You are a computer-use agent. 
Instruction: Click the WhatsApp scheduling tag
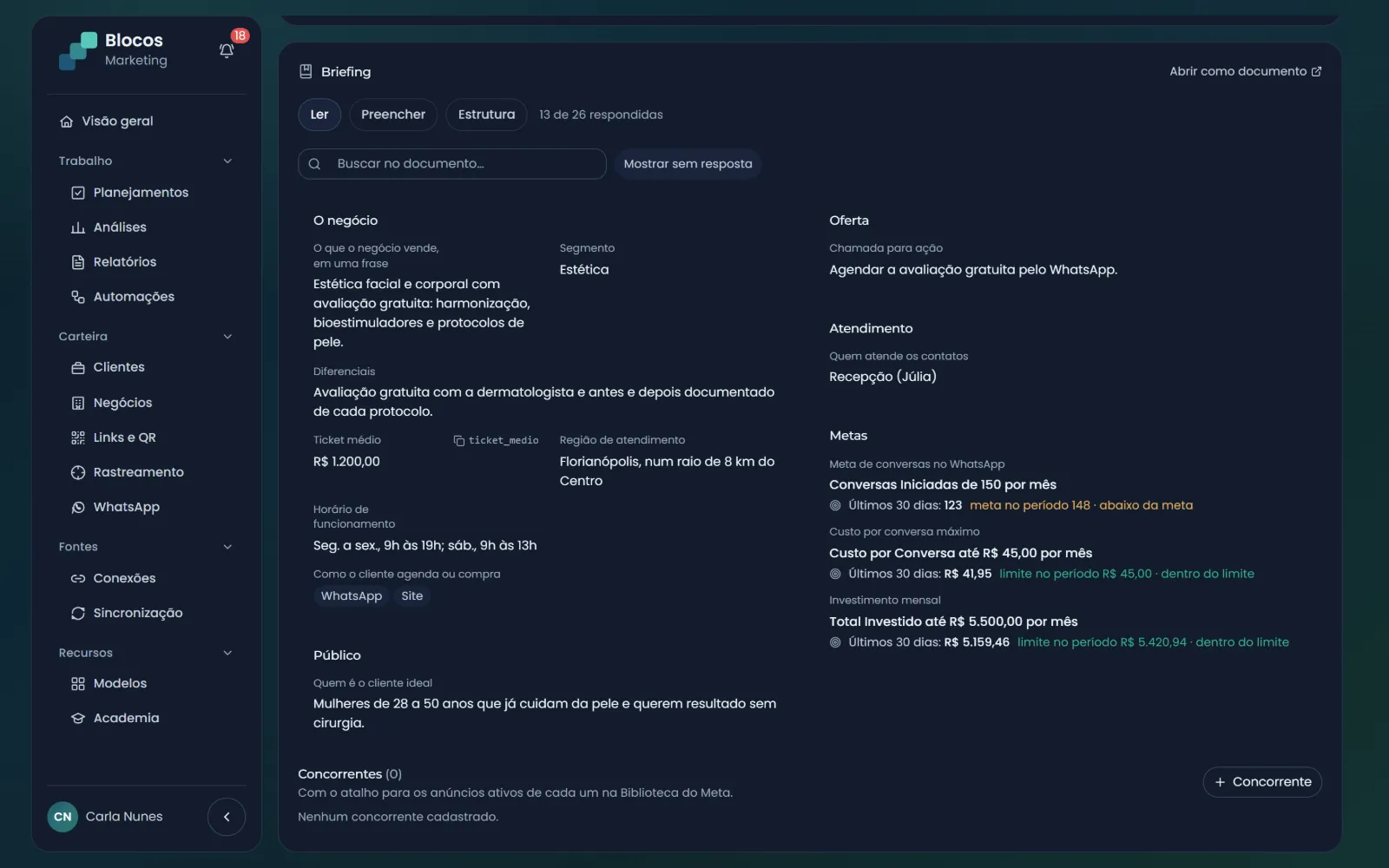tap(352, 596)
